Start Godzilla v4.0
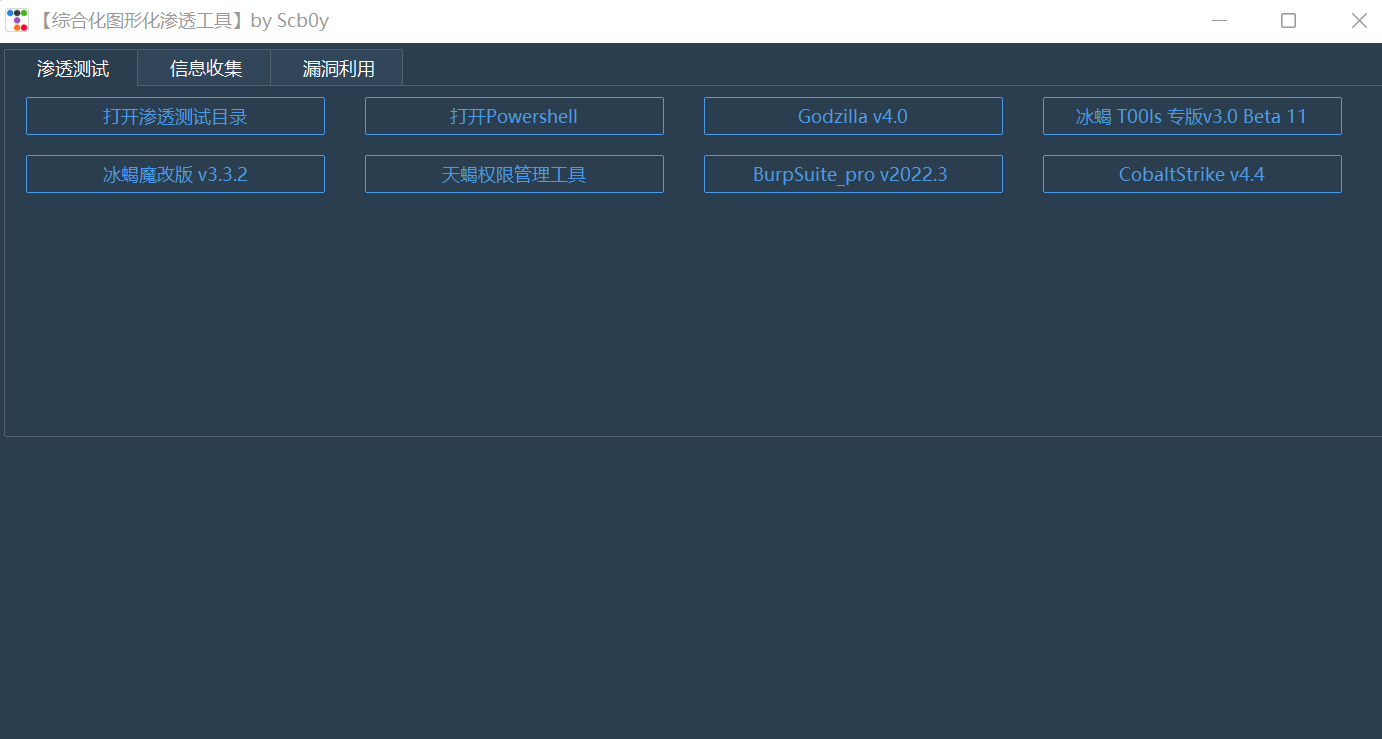Viewport: 1382px width, 739px height. coord(853,116)
